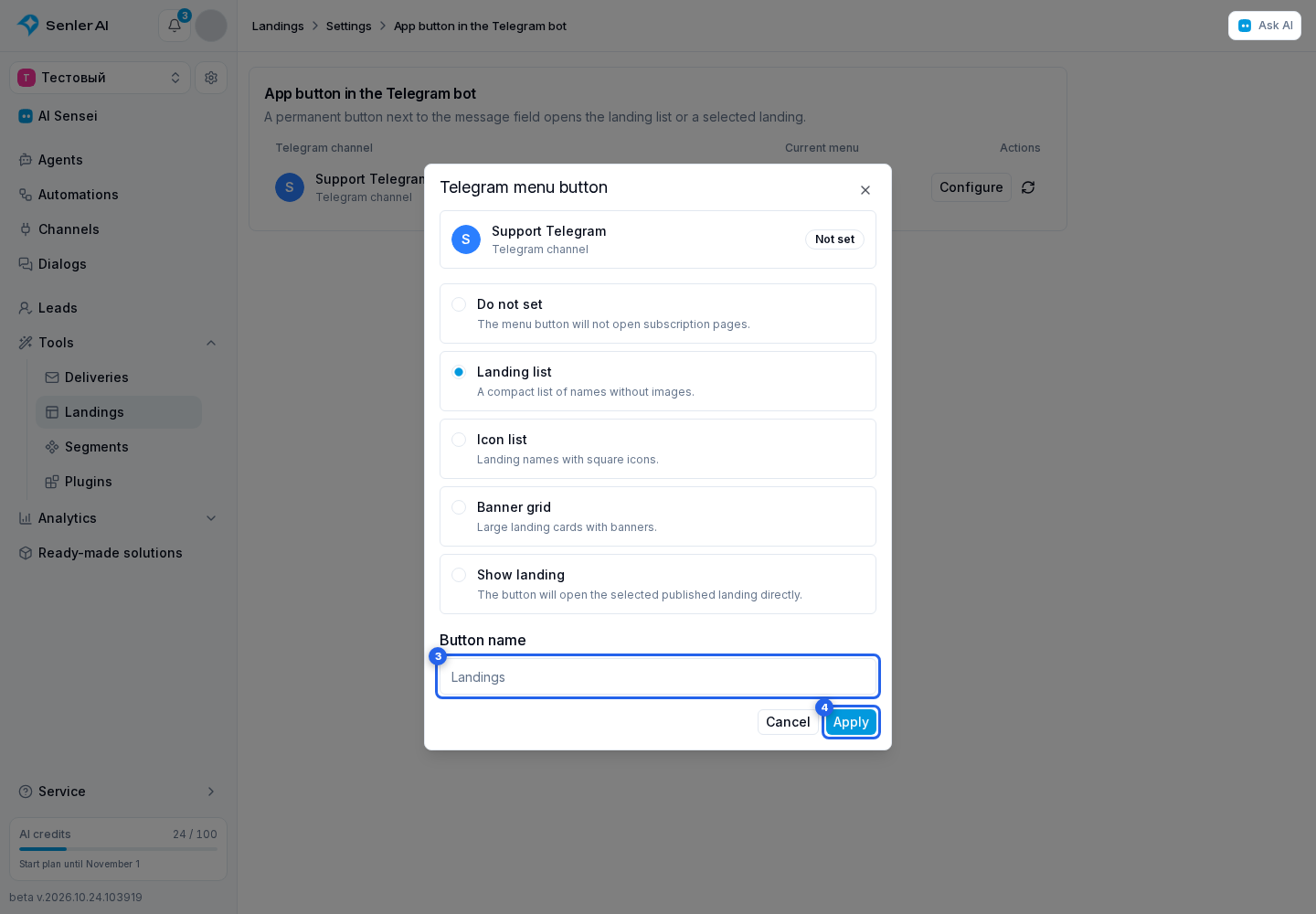Click the Channels sidebar icon

pos(26,229)
